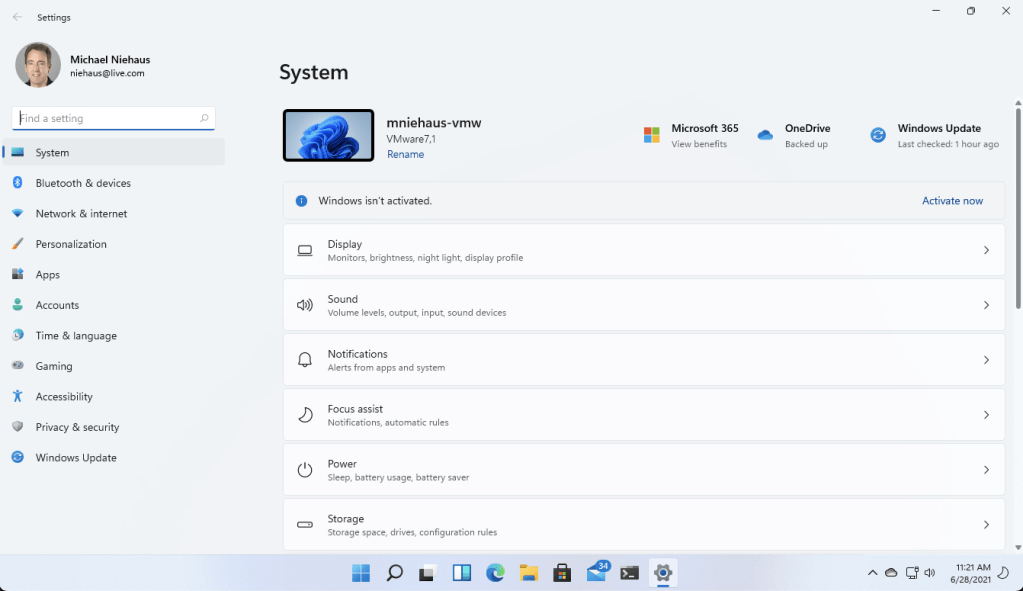Expand the Sound settings row arrow
This screenshot has height=591, width=1023.
(986, 305)
